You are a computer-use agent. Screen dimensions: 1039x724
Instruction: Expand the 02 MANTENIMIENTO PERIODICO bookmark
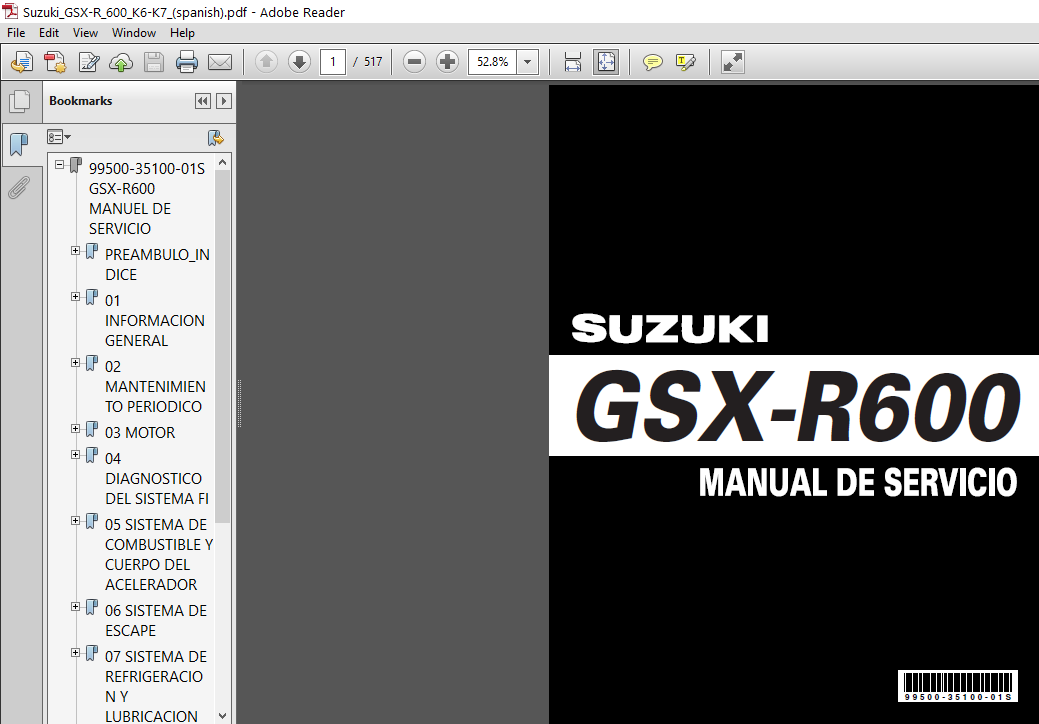pos(75,362)
